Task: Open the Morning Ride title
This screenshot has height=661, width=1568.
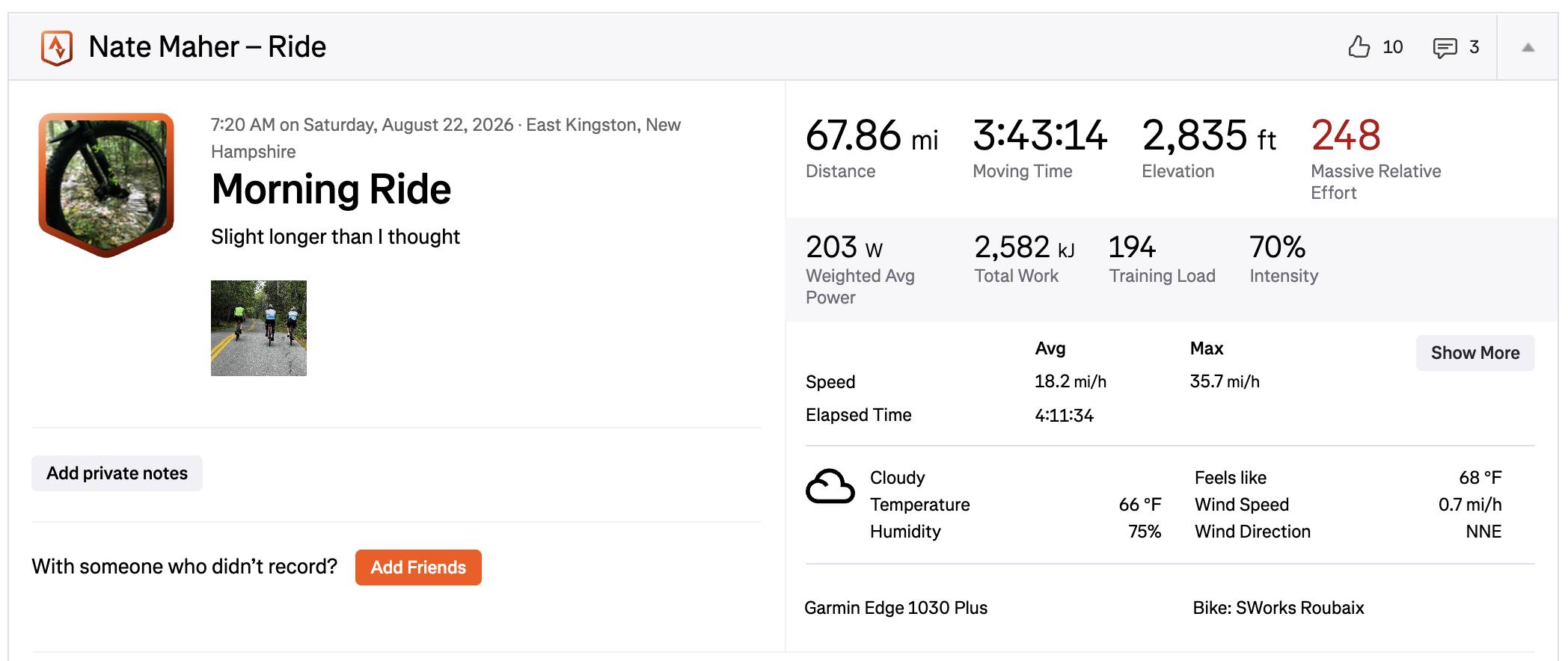Action: click(331, 189)
